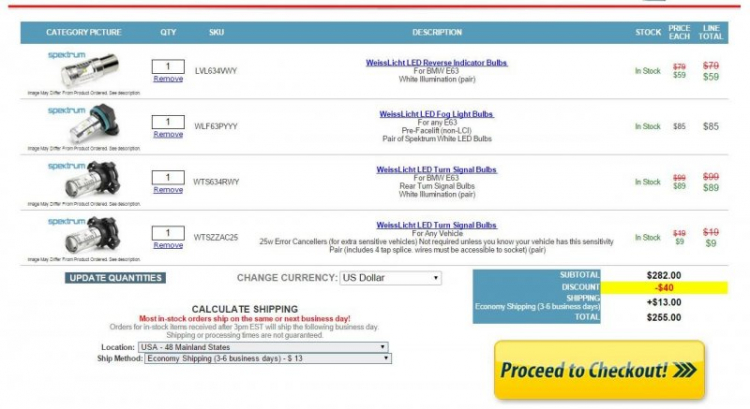
Task: Click the shipping cost +$13.00
Action: pos(664,302)
